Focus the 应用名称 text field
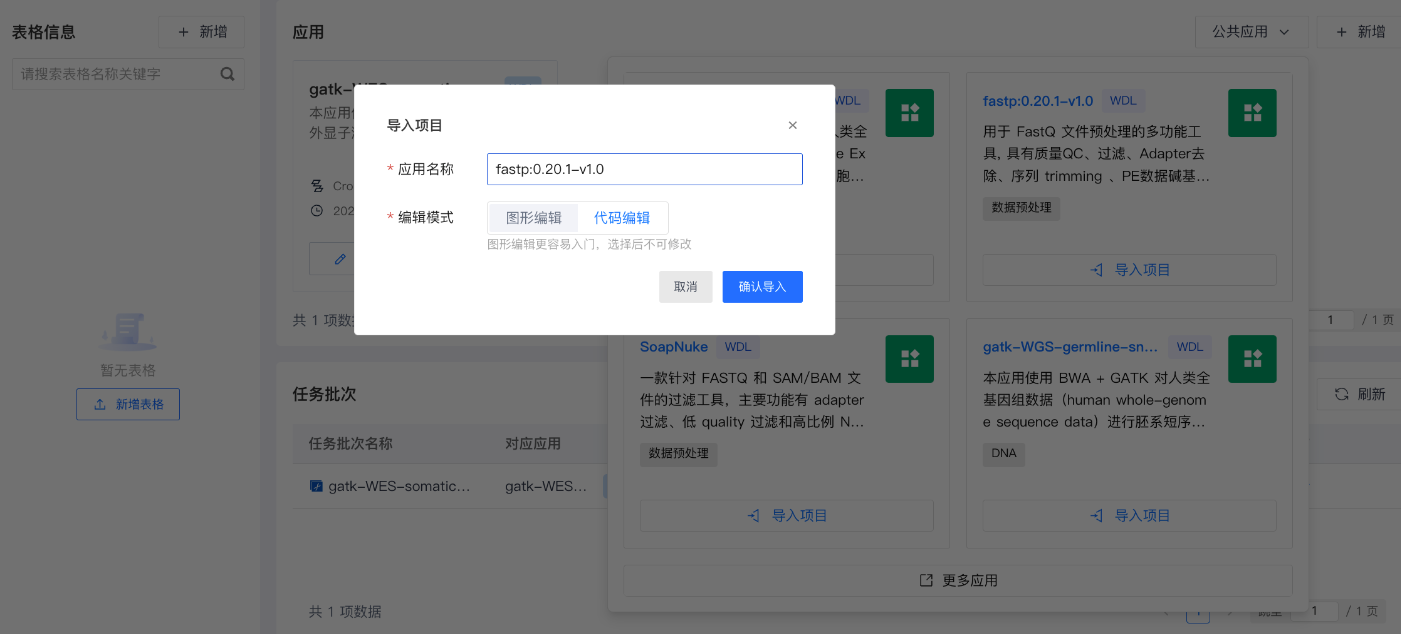Screen dimensions: 1401x634 pyautogui.click(x=644, y=169)
